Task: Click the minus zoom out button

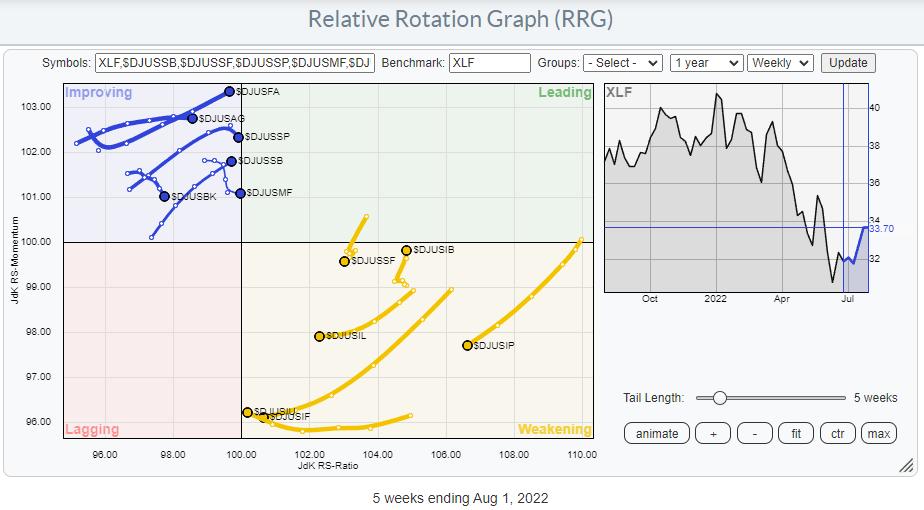Action: (755, 433)
